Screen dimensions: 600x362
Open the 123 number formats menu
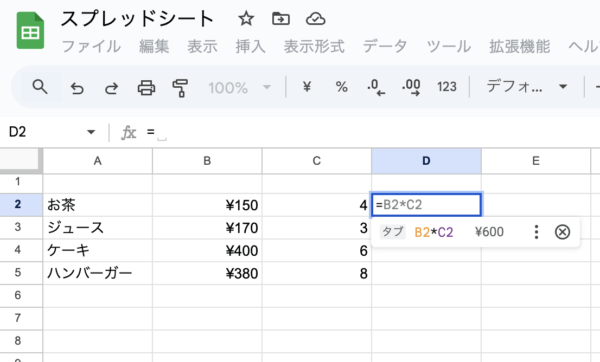447,87
